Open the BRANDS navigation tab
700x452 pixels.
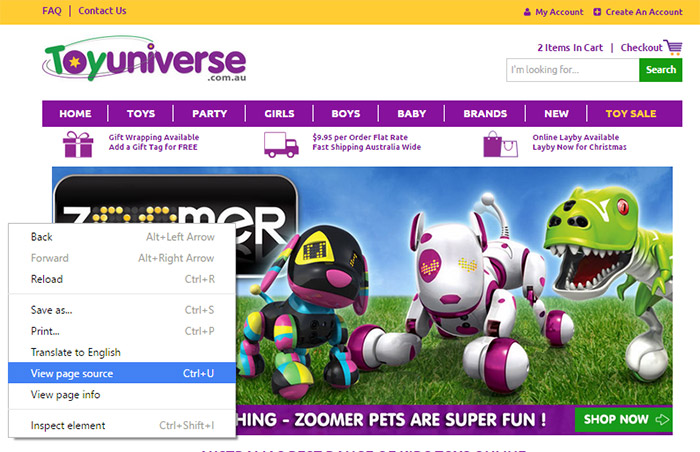tap(485, 113)
